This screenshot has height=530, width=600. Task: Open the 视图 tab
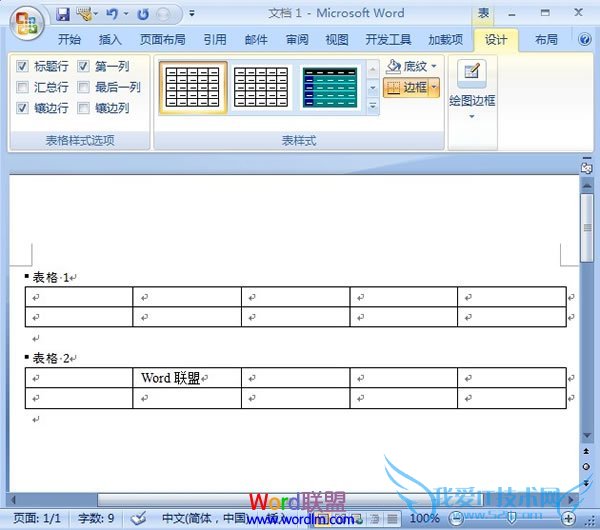(x=337, y=39)
